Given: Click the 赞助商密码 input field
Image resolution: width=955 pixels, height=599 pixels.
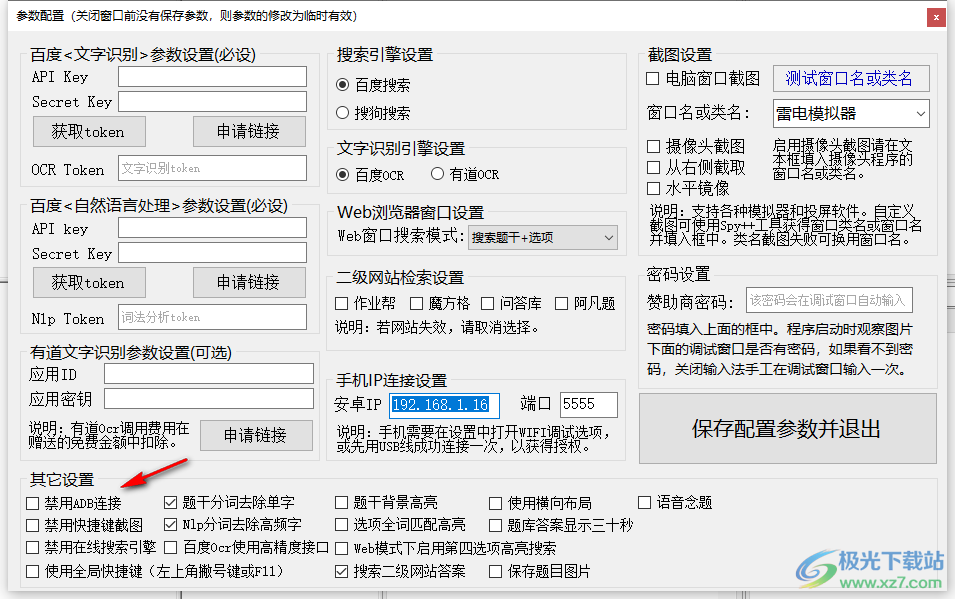Looking at the screenshot, I should click(x=829, y=300).
